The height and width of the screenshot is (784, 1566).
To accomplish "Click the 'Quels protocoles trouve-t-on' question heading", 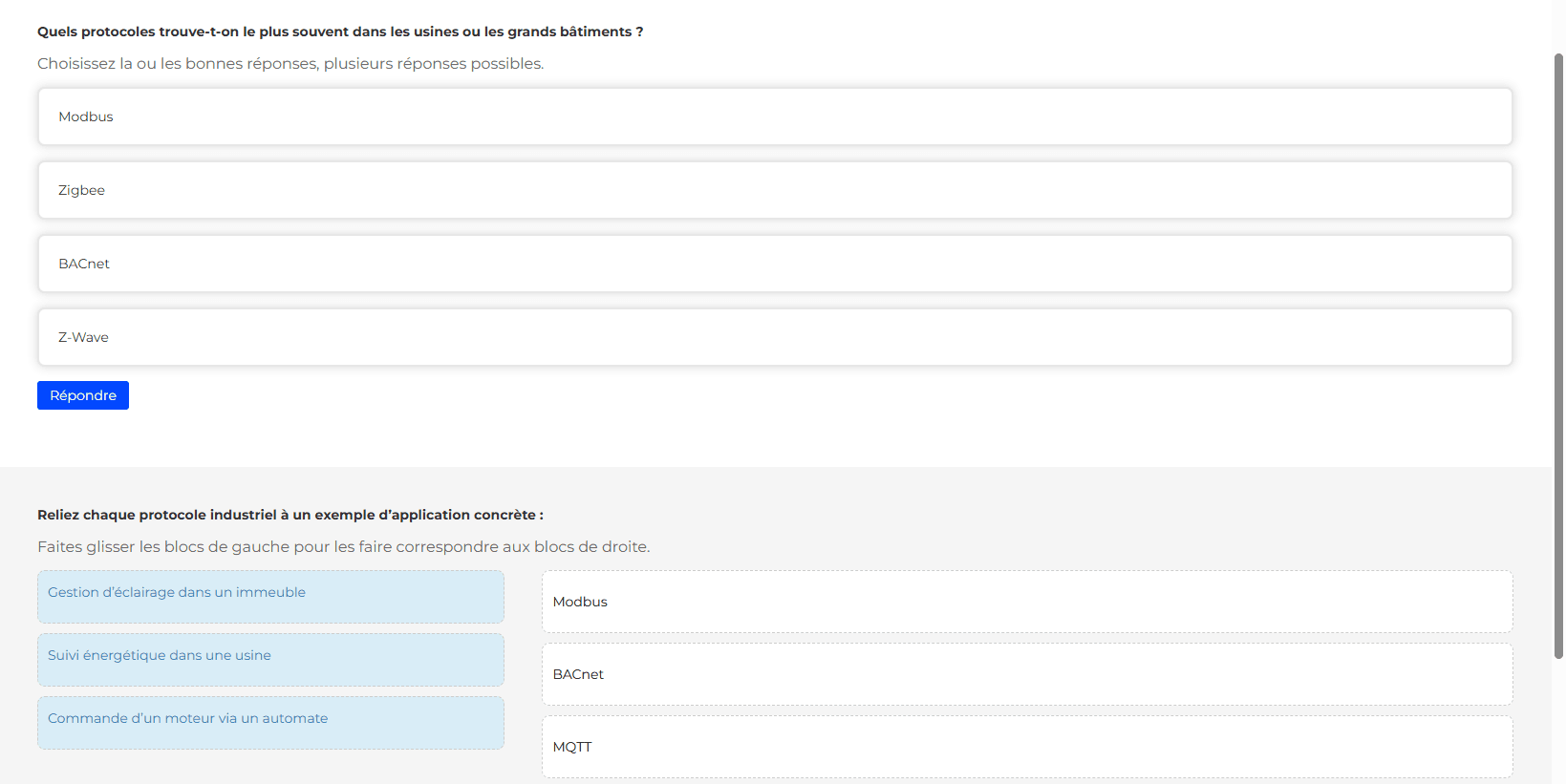I will [340, 32].
